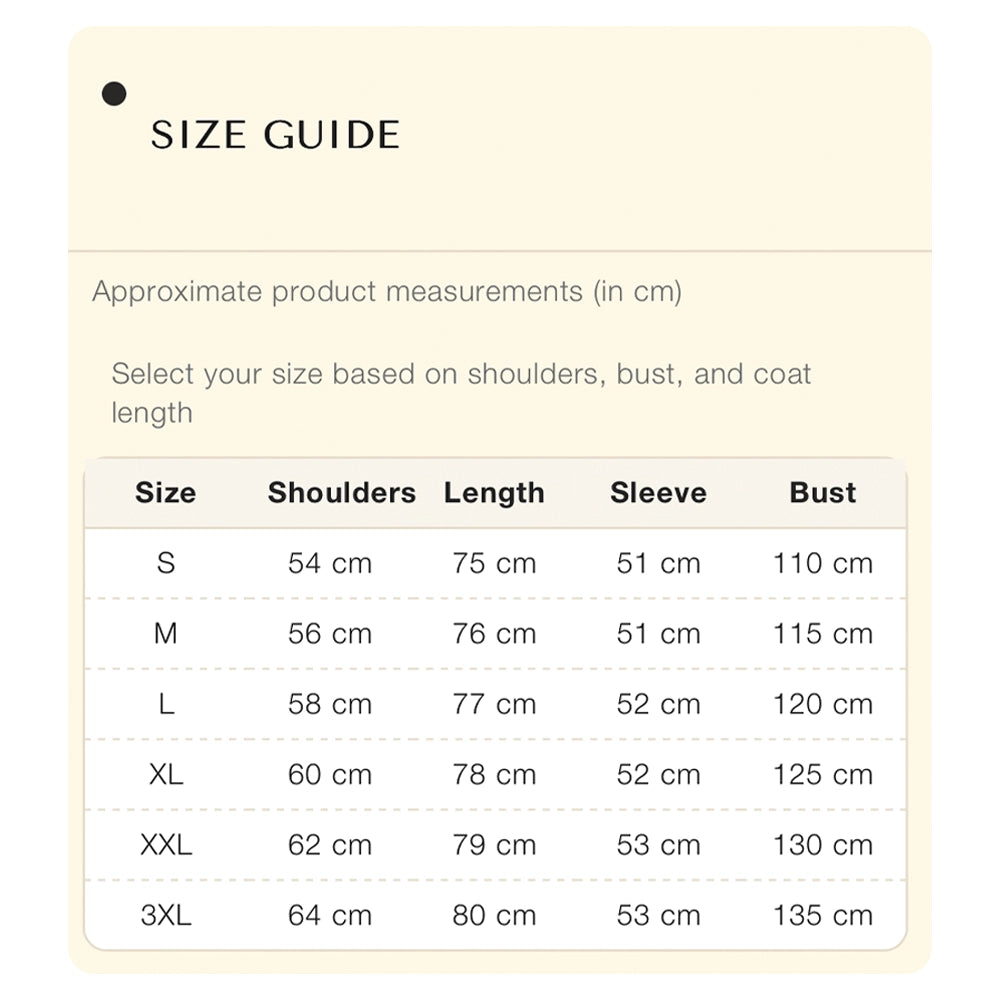Click the black bullet dot icon
Viewport: 1000px width, 1000px height.
[x=115, y=95]
